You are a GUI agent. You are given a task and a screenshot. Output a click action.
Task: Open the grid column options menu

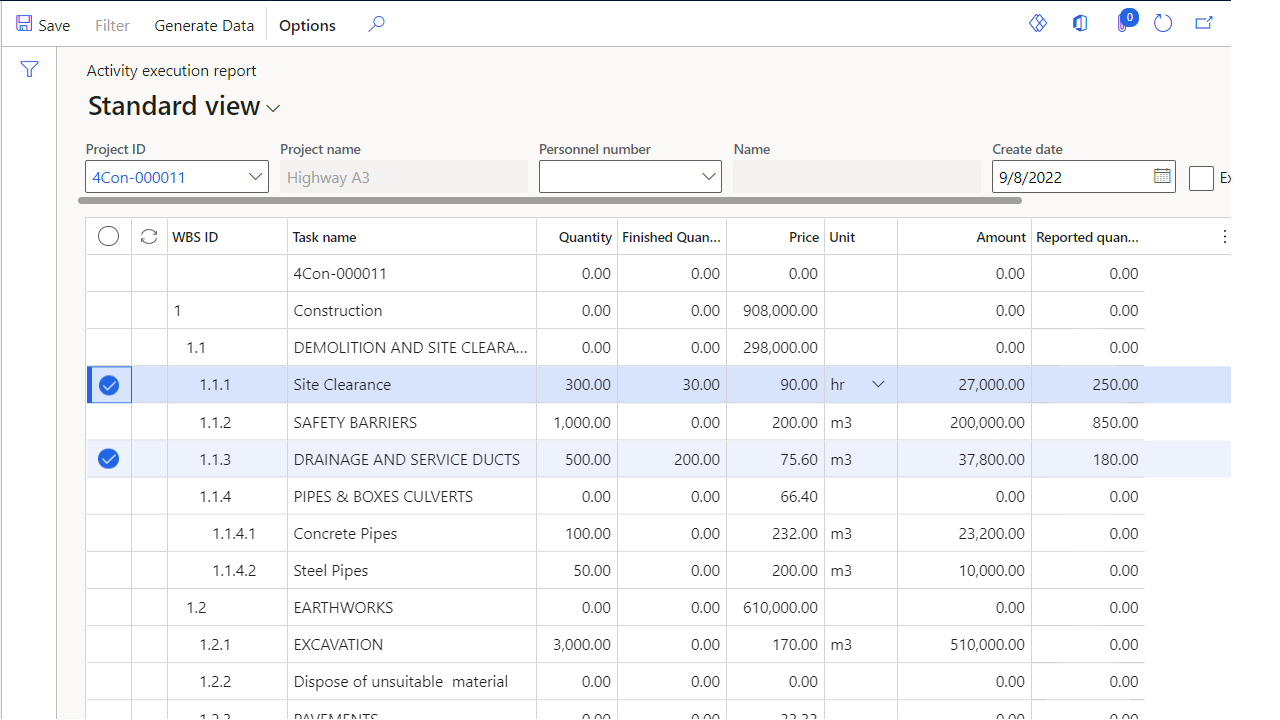[1224, 237]
